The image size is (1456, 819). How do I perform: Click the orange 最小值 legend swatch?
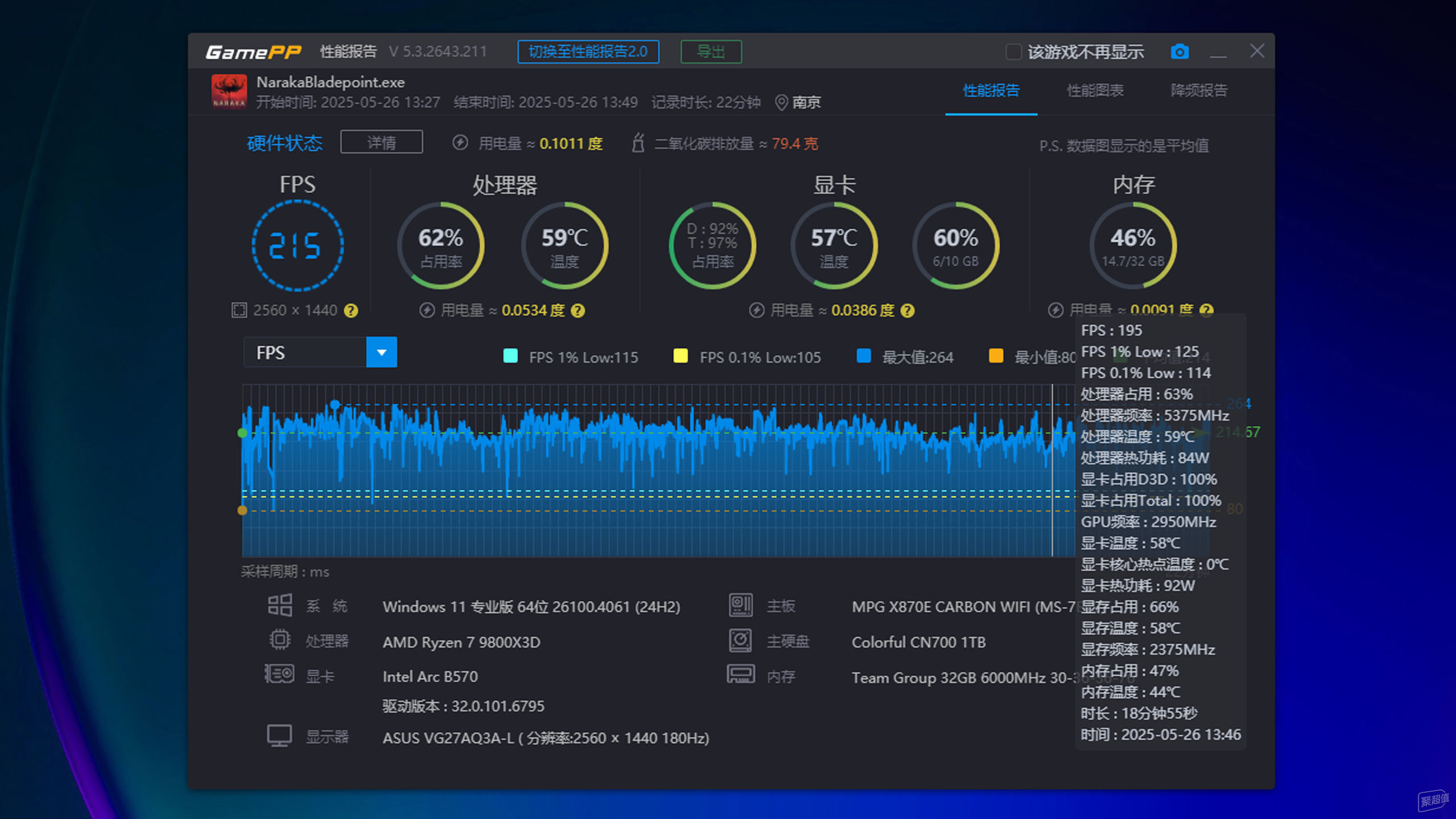(x=996, y=356)
